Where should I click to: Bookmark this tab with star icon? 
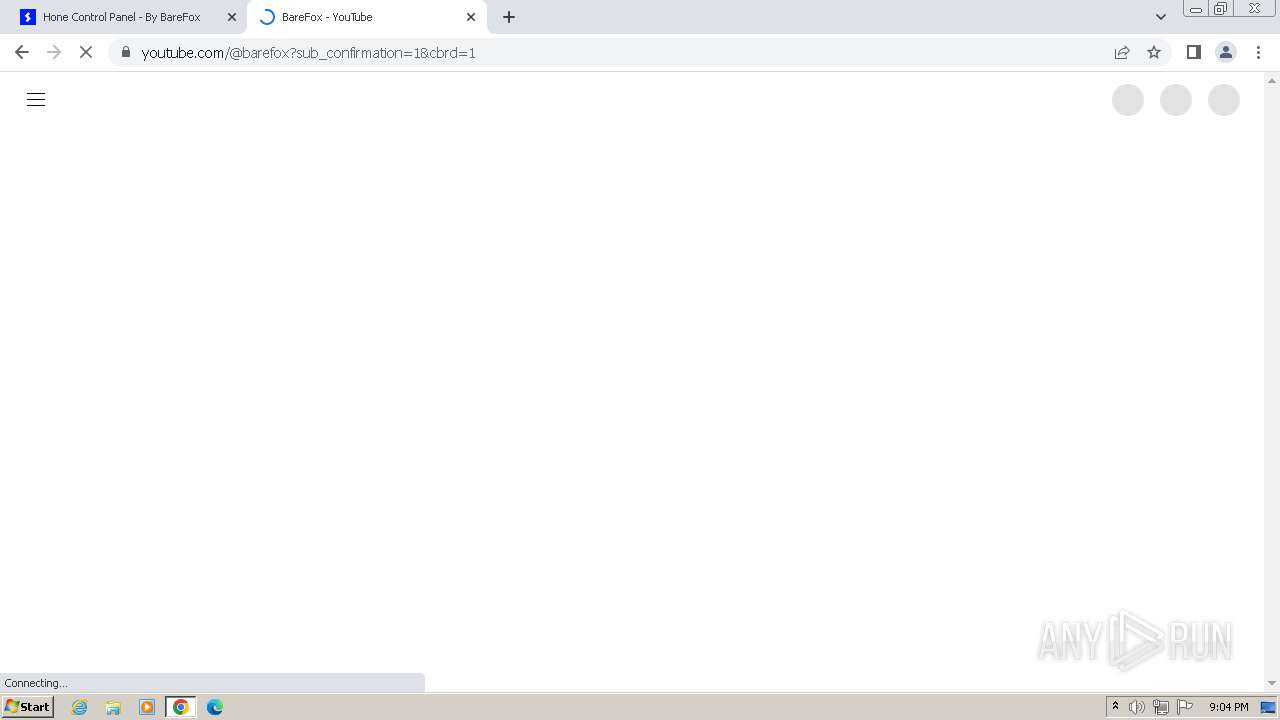pyautogui.click(x=1154, y=52)
